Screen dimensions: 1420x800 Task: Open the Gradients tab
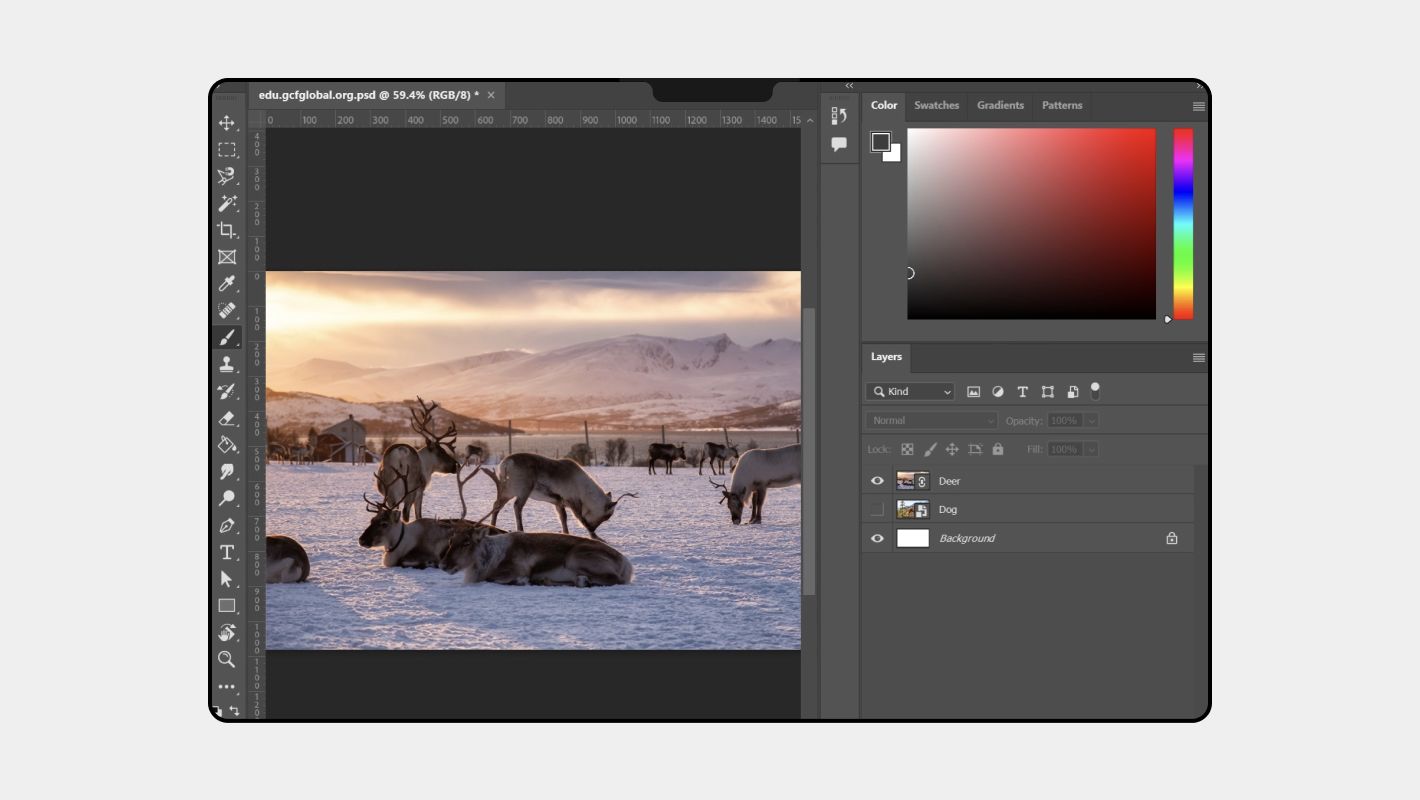(x=1000, y=105)
